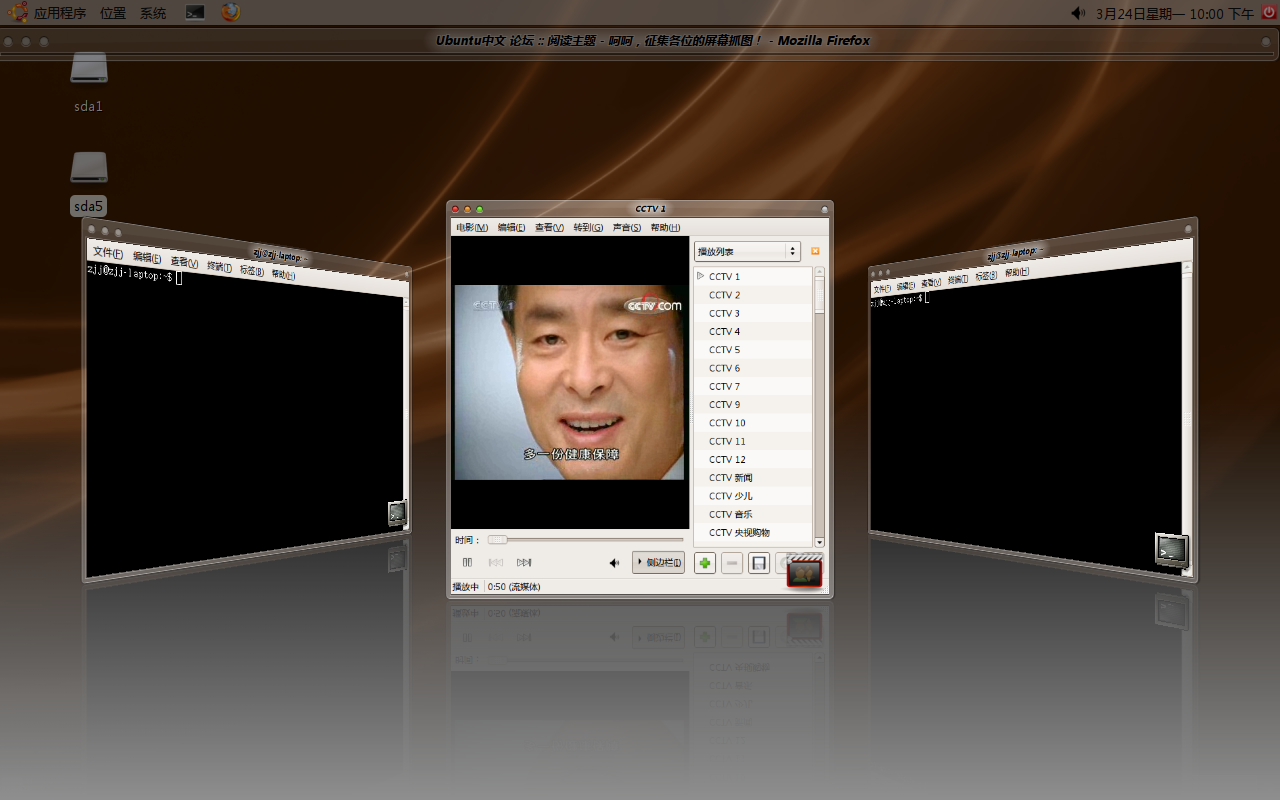Click the video display area
Screen dimensions: 1280x800
(x=570, y=382)
